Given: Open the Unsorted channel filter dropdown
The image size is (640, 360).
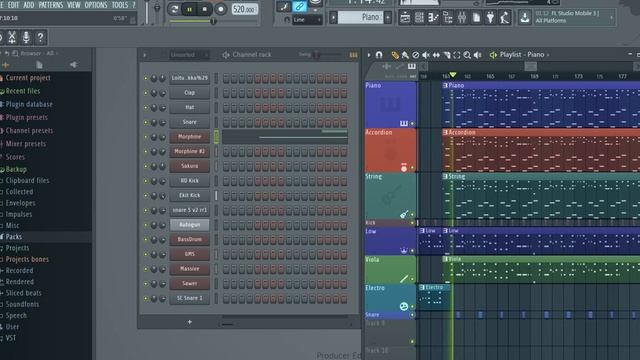Looking at the screenshot, I should point(189,55).
